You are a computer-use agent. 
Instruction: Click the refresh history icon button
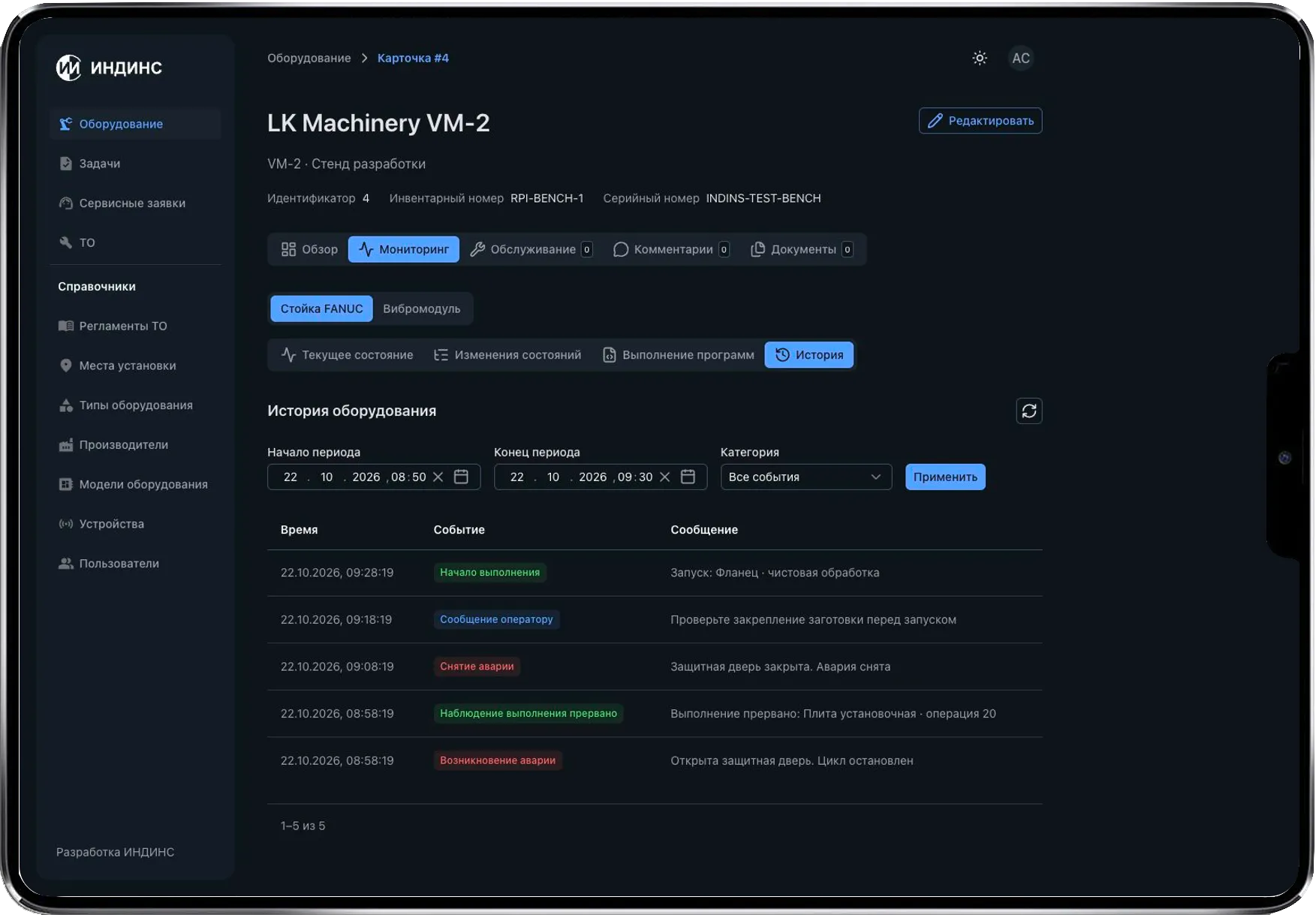coord(1028,411)
